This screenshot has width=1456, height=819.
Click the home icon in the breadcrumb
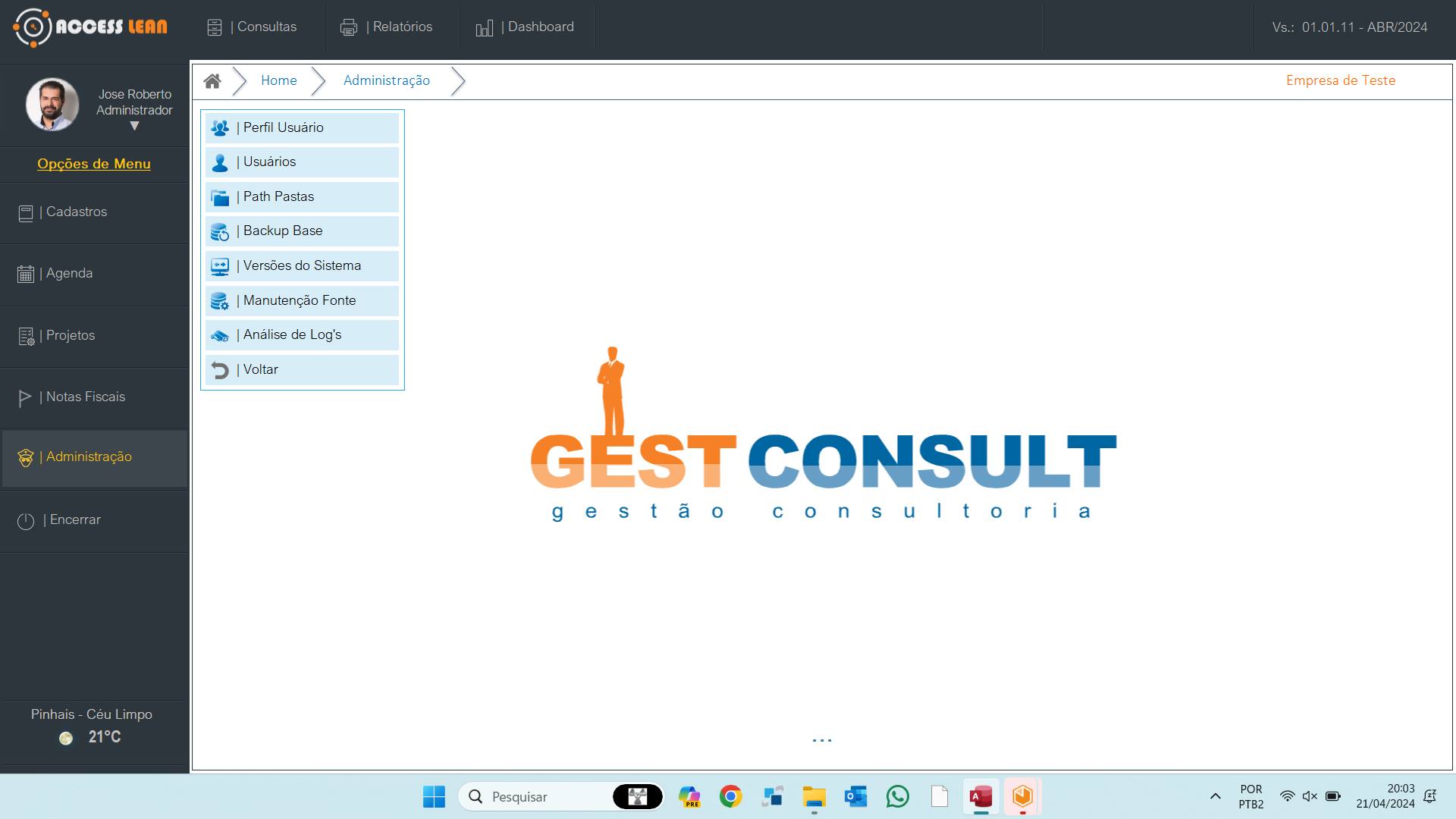click(212, 81)
